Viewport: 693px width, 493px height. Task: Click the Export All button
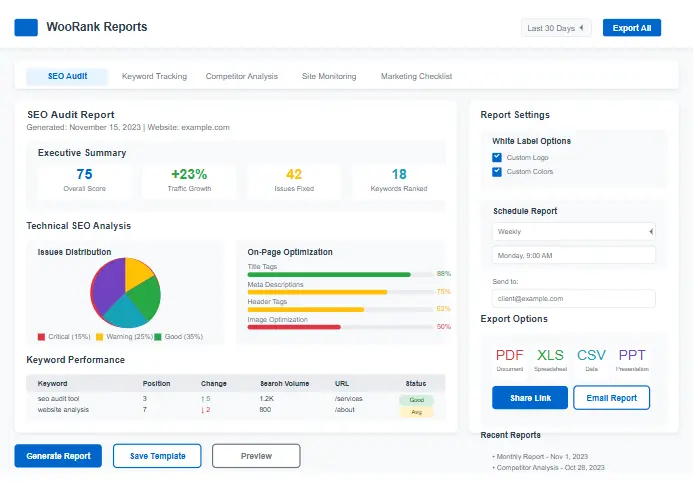coord(631,28)
